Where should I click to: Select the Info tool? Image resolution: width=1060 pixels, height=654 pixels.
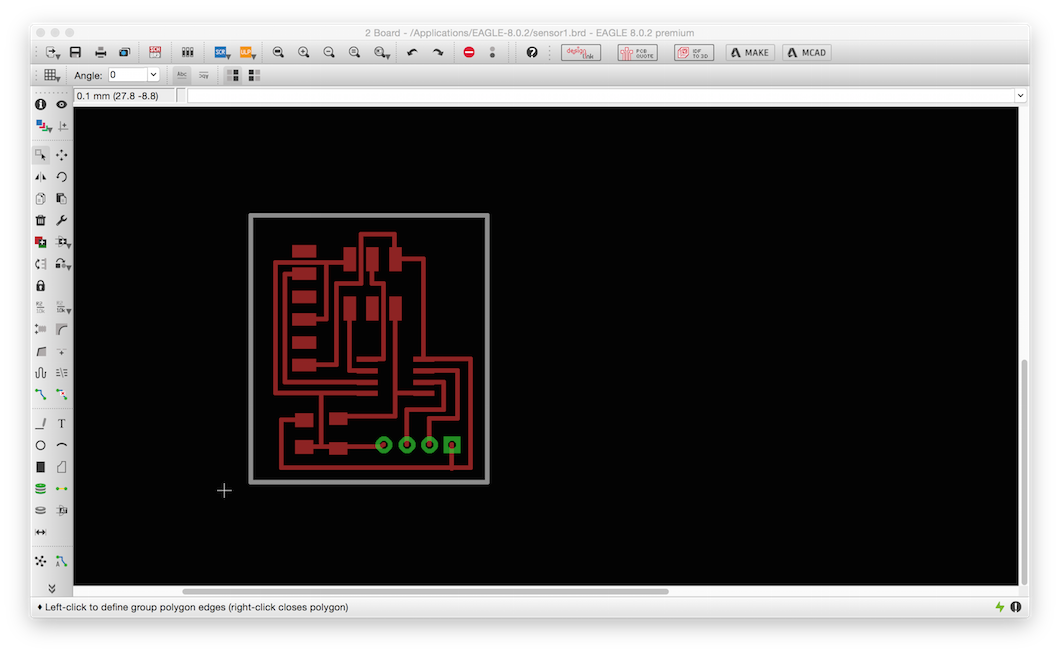coord(41,104)
